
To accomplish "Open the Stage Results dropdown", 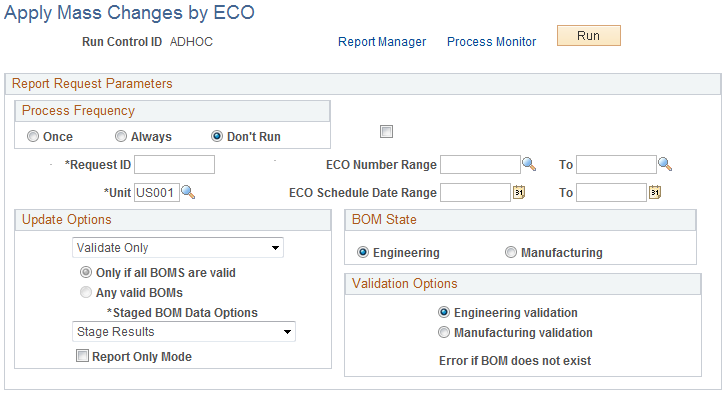I will pyautogui.click(x=184, y=332).
